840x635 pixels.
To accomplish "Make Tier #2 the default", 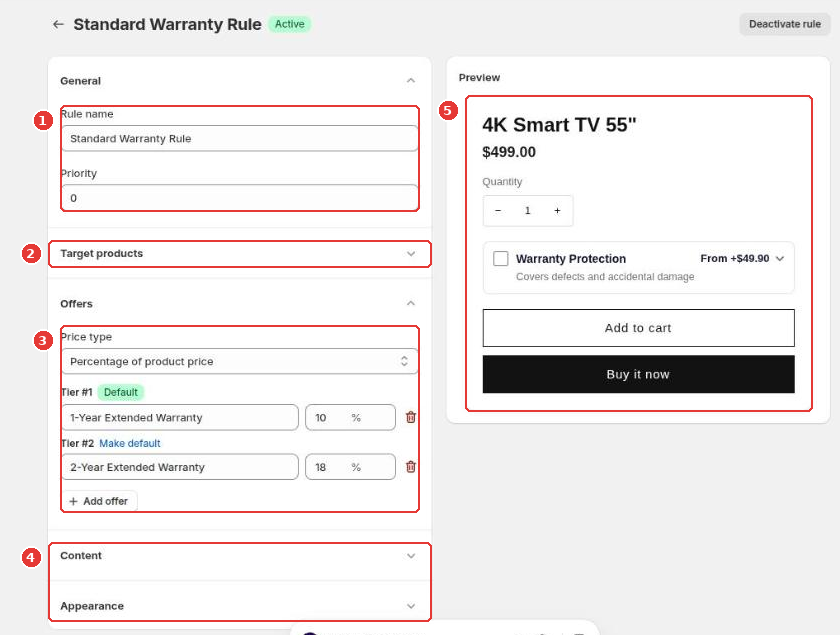I will pyautogui.click(x=130, y=443).
